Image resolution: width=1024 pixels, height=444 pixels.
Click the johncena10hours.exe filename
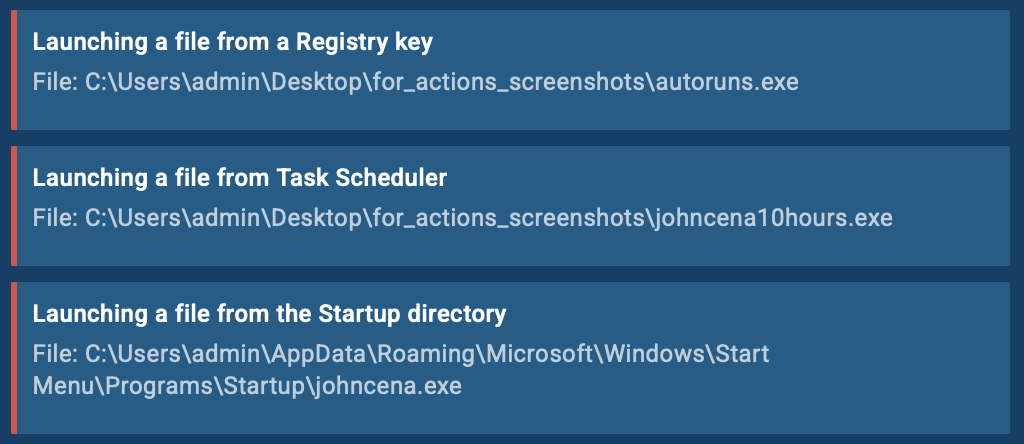pyautogui.click(x=770, y=217)
